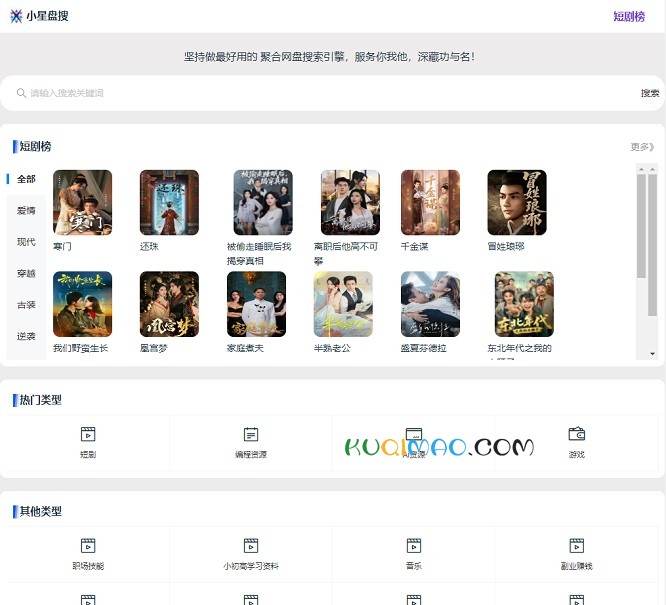
Task: Open the 寒门 drama poster
Action: point(82,203)
